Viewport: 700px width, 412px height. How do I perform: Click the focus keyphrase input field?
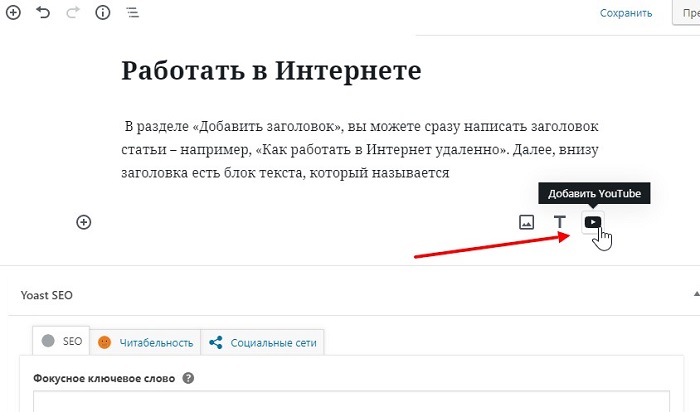point(351,402)
